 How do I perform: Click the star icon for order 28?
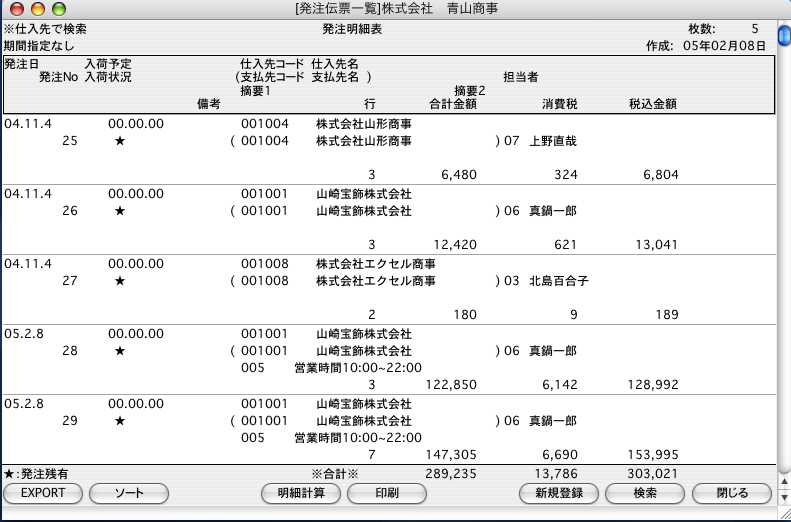click(x=120, y=352)
